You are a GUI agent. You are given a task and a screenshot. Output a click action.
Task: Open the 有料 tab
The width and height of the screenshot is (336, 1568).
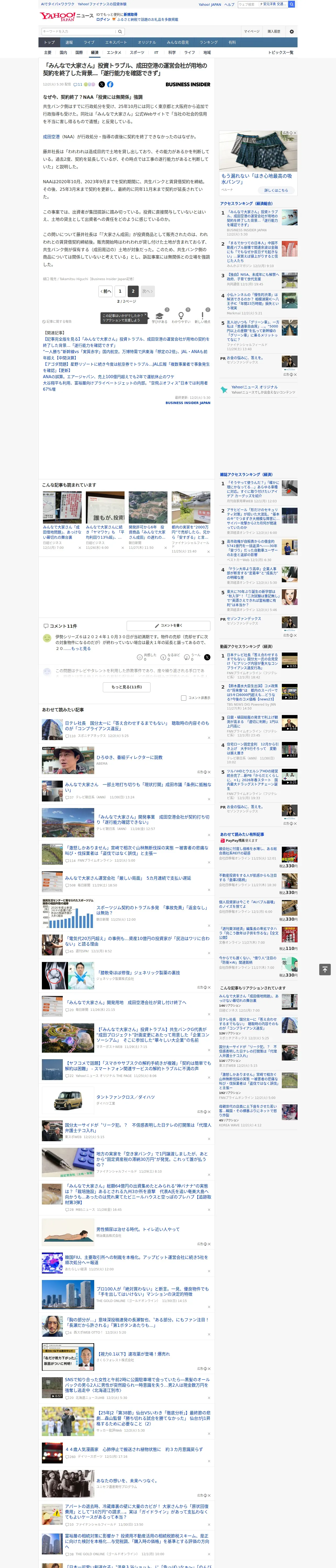[232, 43]
